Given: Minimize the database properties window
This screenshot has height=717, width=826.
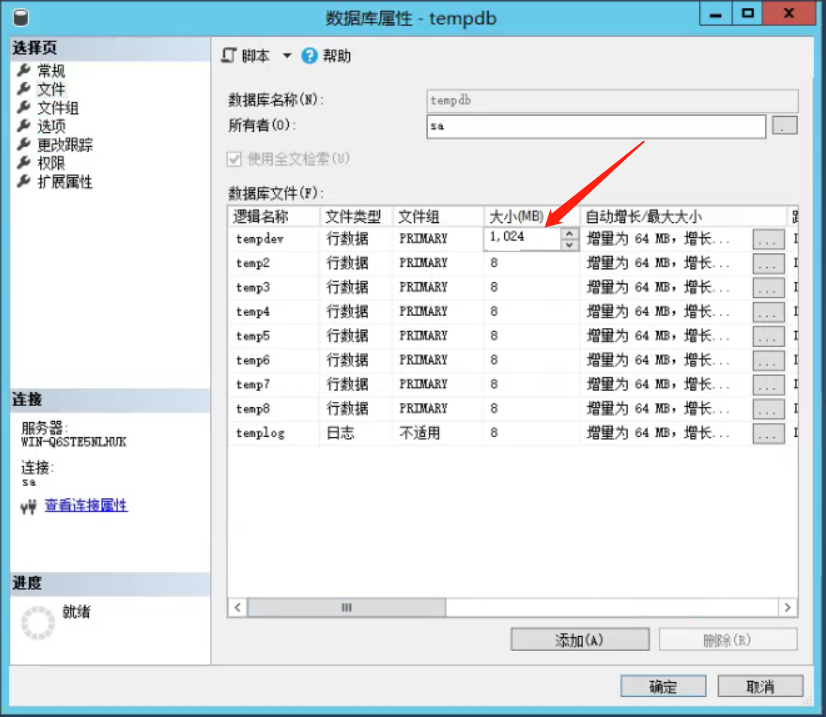Looking at the screenshot, I should pos(715,13).
